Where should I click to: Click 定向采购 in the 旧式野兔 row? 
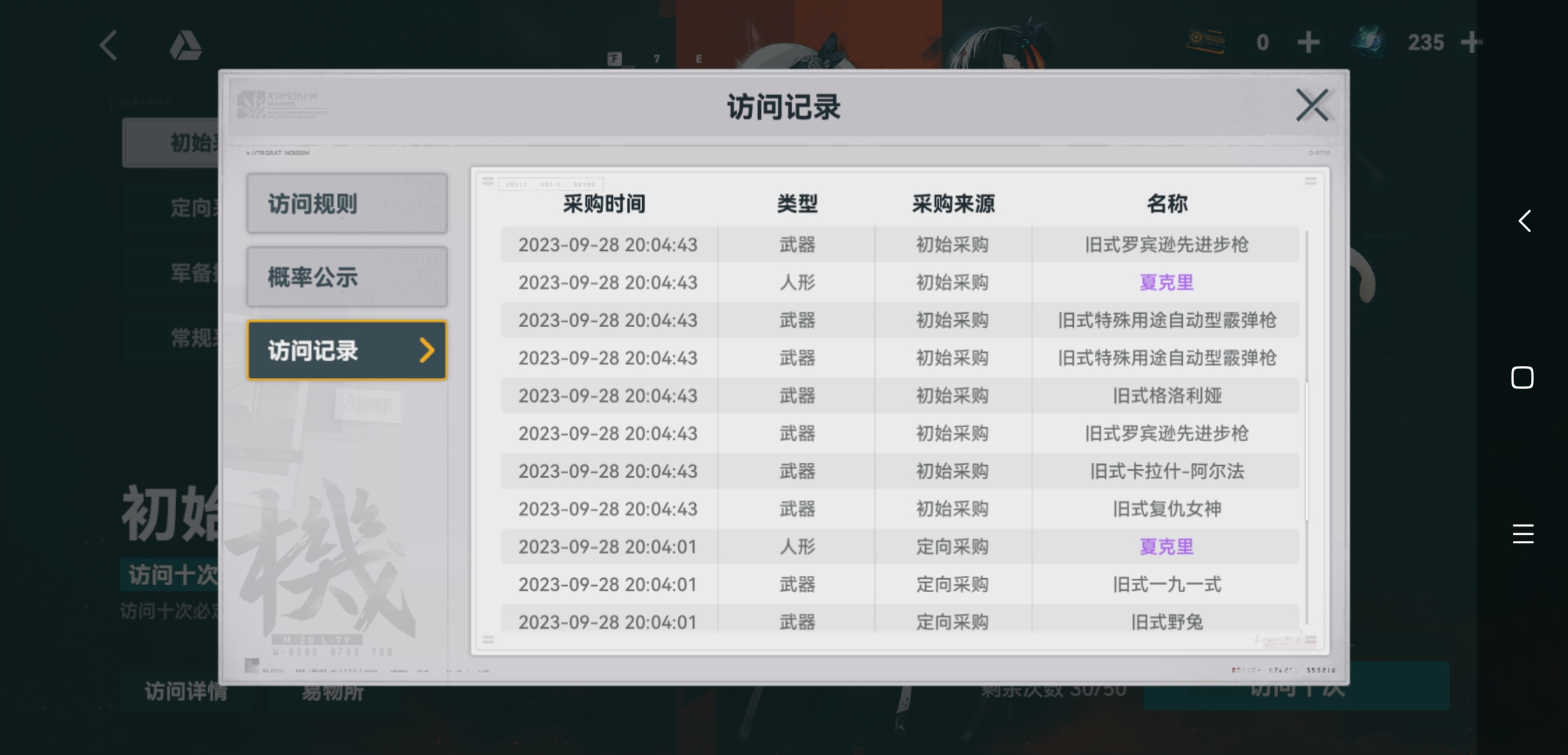[x=952, y=622]
